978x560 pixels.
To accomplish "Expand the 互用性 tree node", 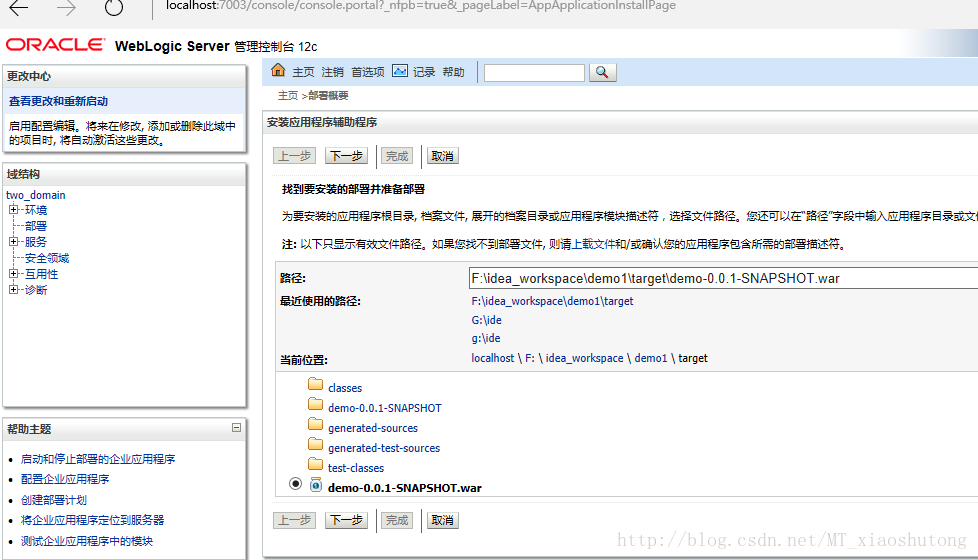I will 13,274.
